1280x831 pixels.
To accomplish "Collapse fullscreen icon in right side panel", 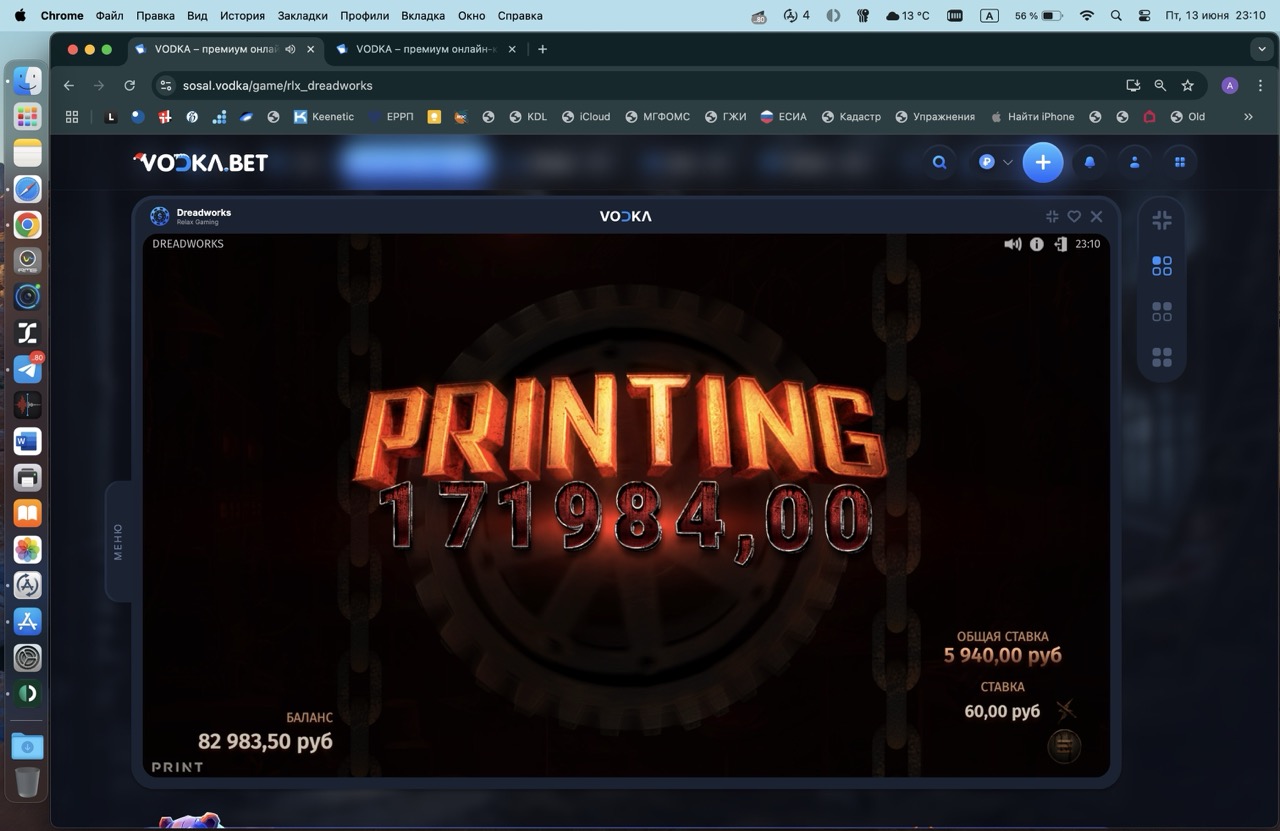I will pyautogui.click(x=1161, y=221).
